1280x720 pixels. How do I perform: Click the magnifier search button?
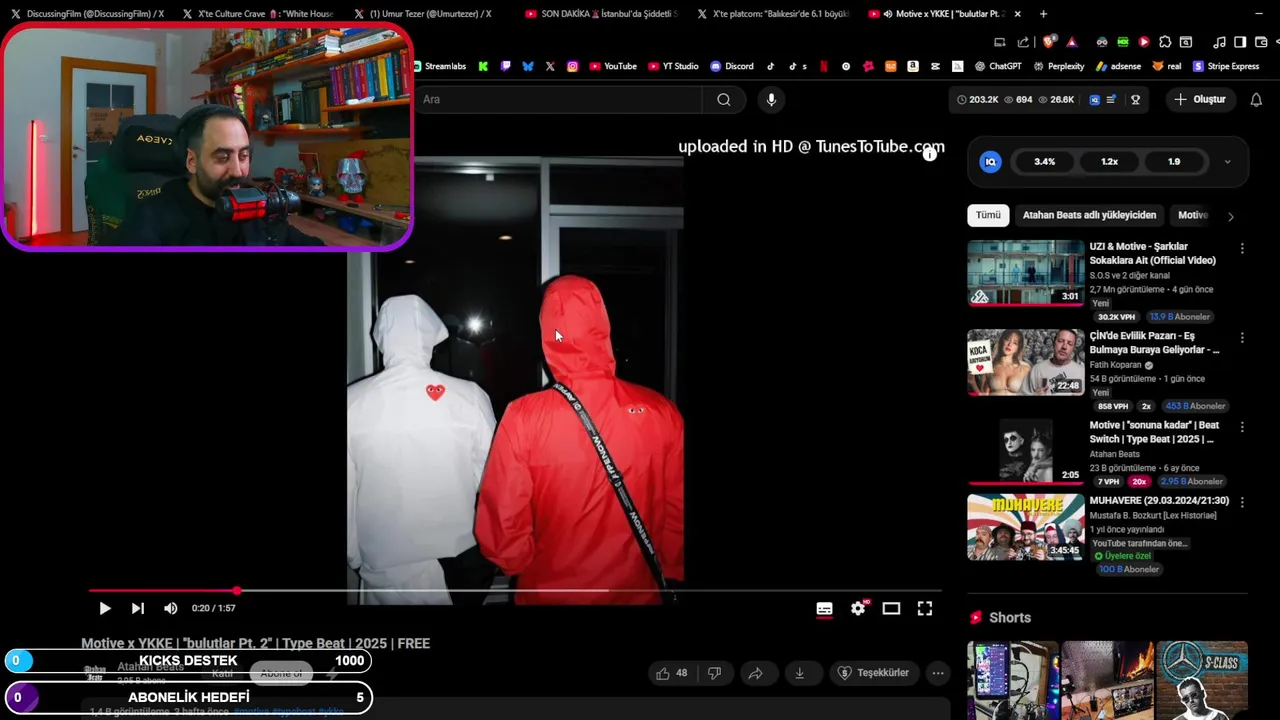click(x=724, y=99)
